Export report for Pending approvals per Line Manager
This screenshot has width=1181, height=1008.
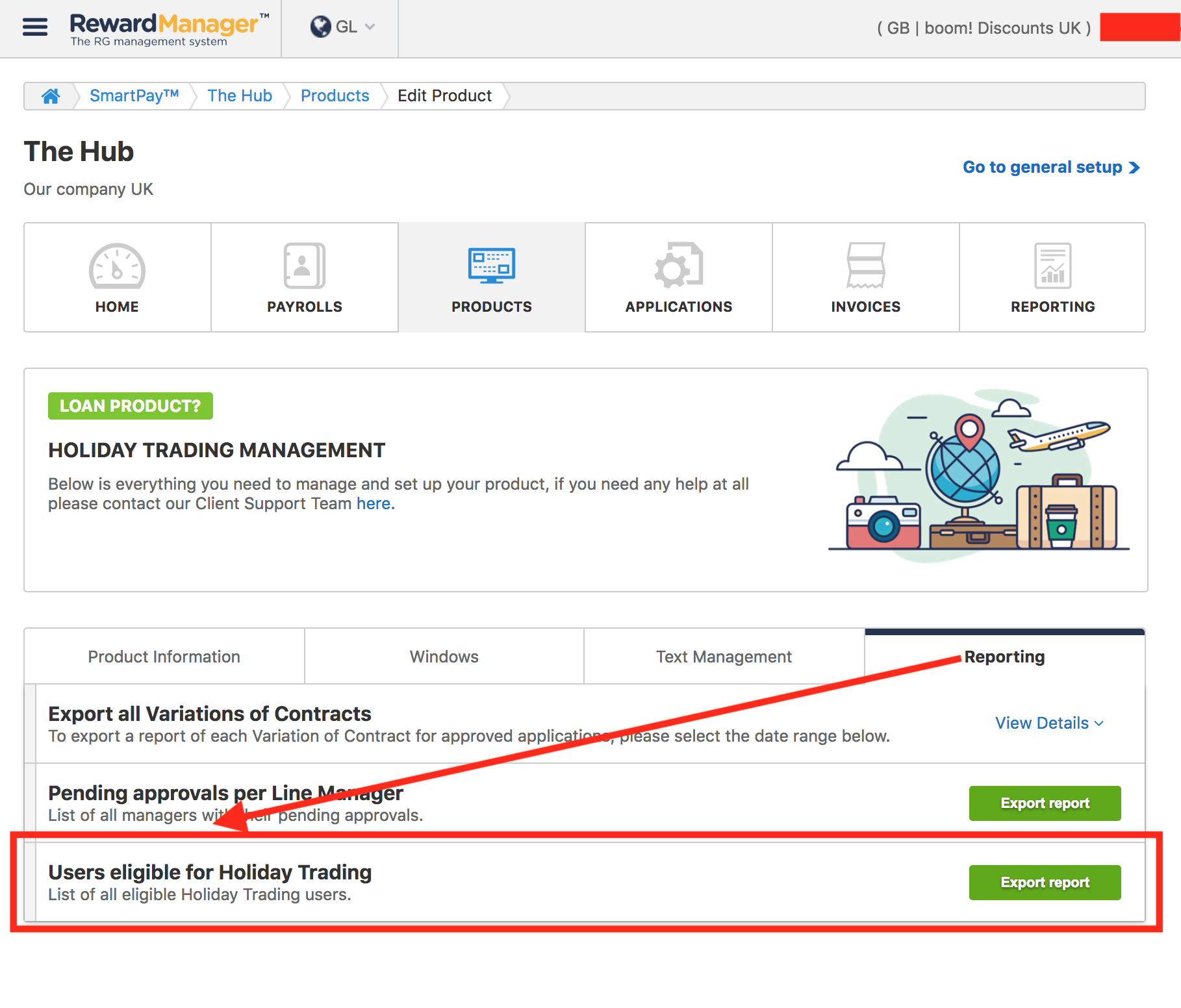tap(1045, 803)
